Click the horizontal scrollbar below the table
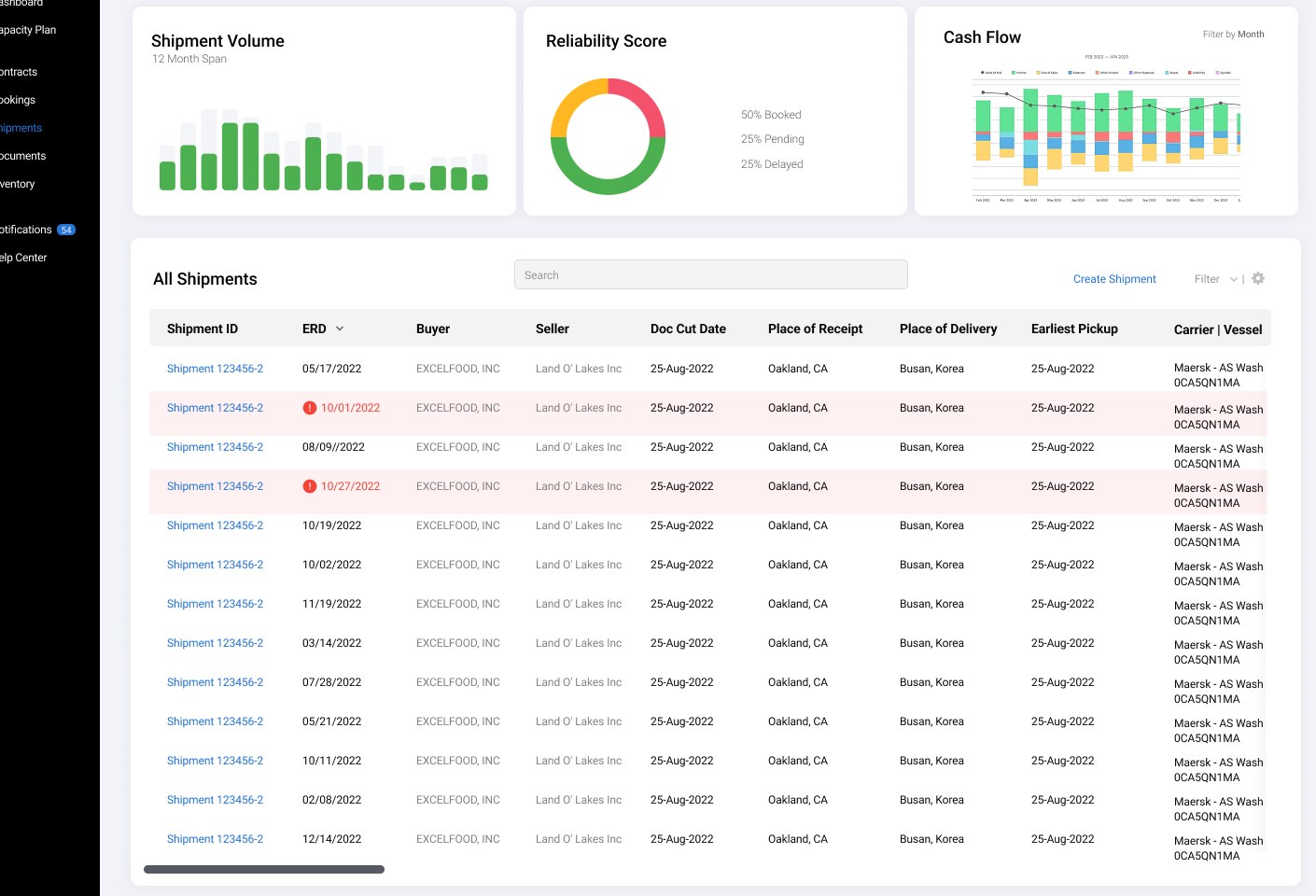 (x=264, y=869)
